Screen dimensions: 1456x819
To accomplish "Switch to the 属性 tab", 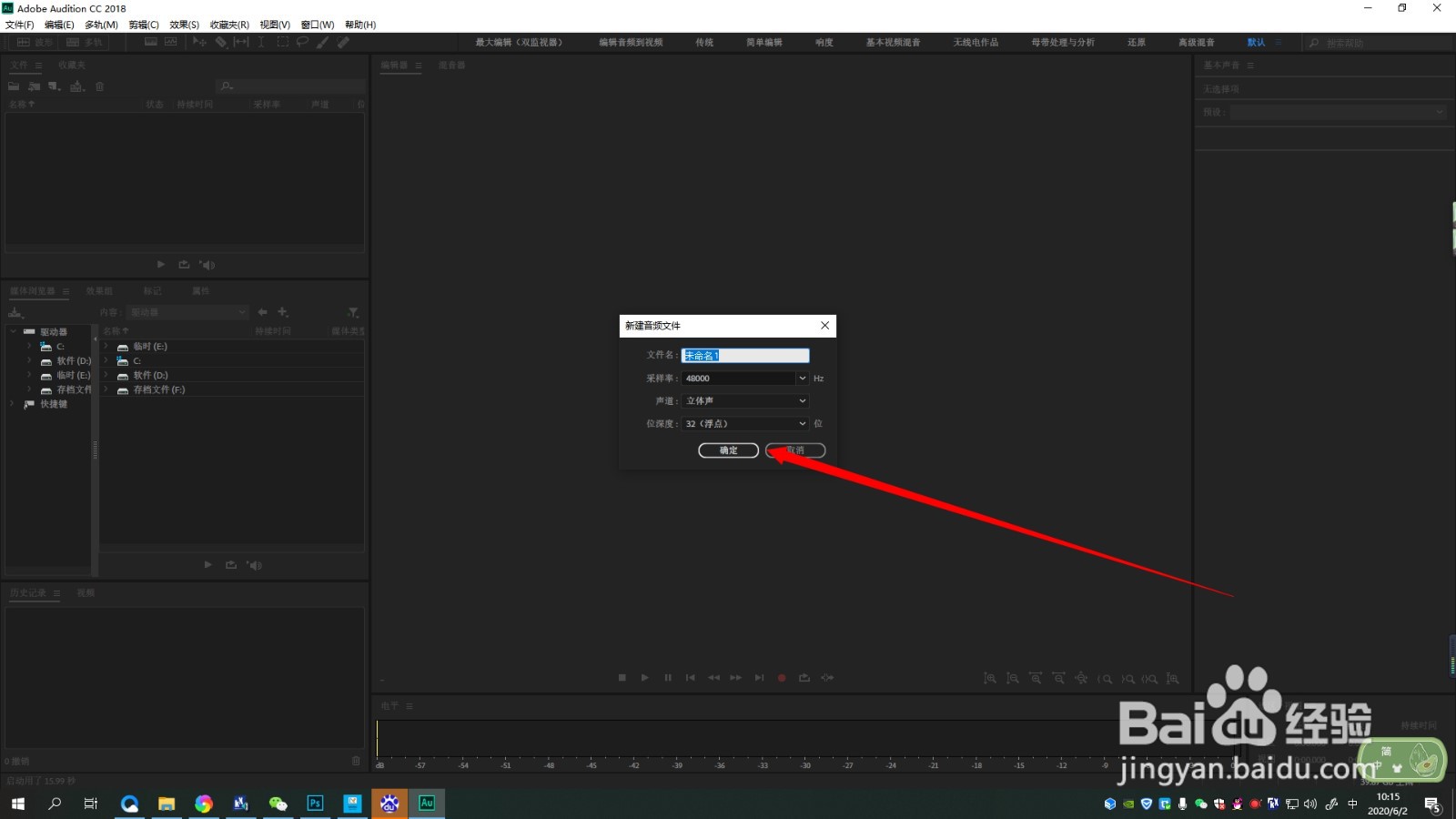I will [x=201, y=291].
